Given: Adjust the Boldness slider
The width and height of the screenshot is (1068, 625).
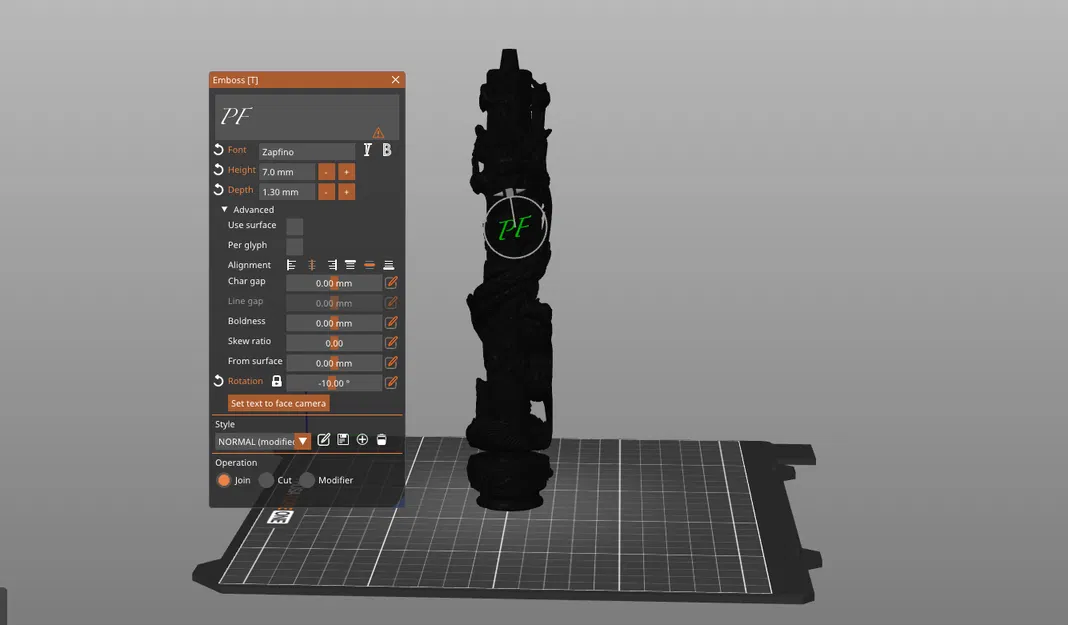Looking at the screenshot, I should (334, 323).
